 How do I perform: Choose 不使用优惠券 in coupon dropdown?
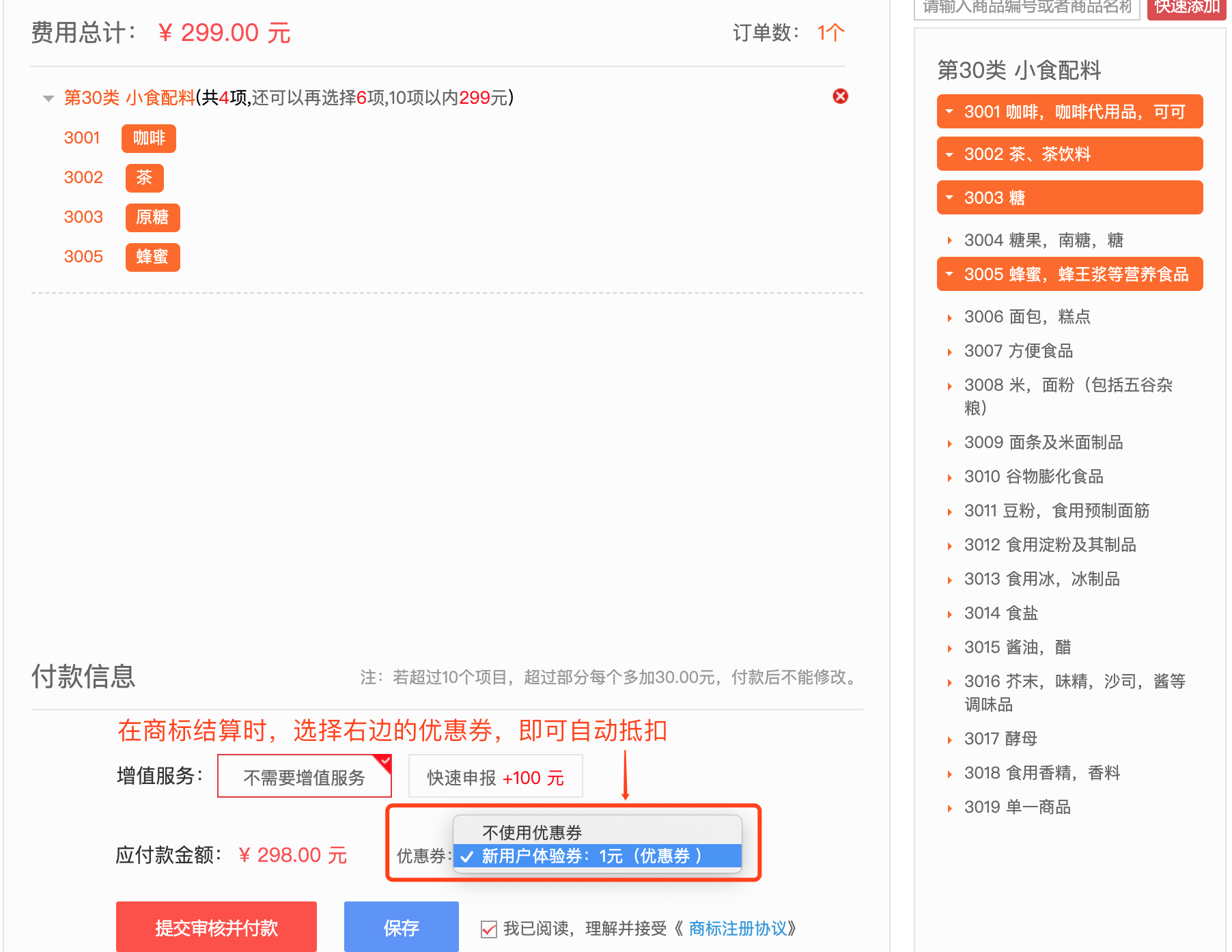coord(598,832)
